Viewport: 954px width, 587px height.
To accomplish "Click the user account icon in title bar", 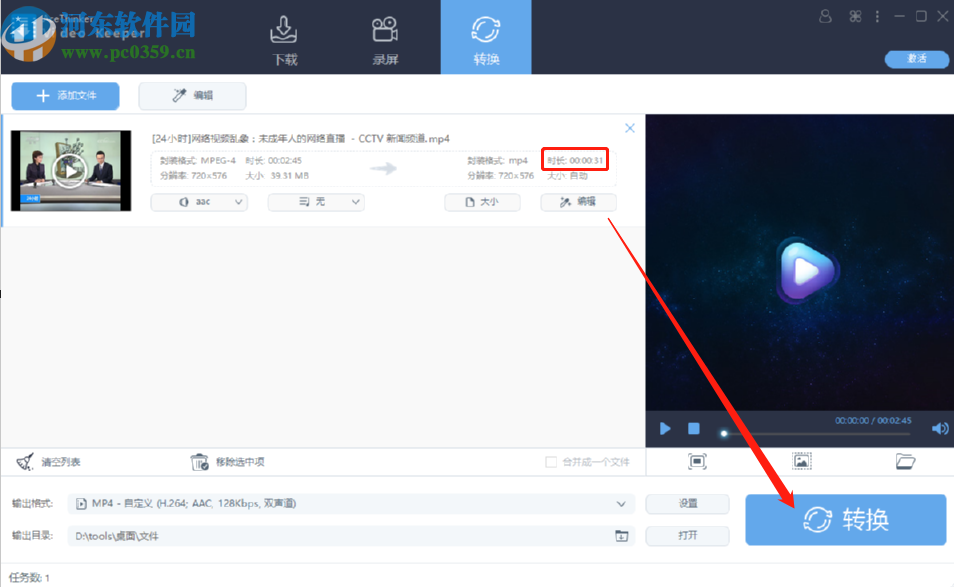I will (824, 15).
